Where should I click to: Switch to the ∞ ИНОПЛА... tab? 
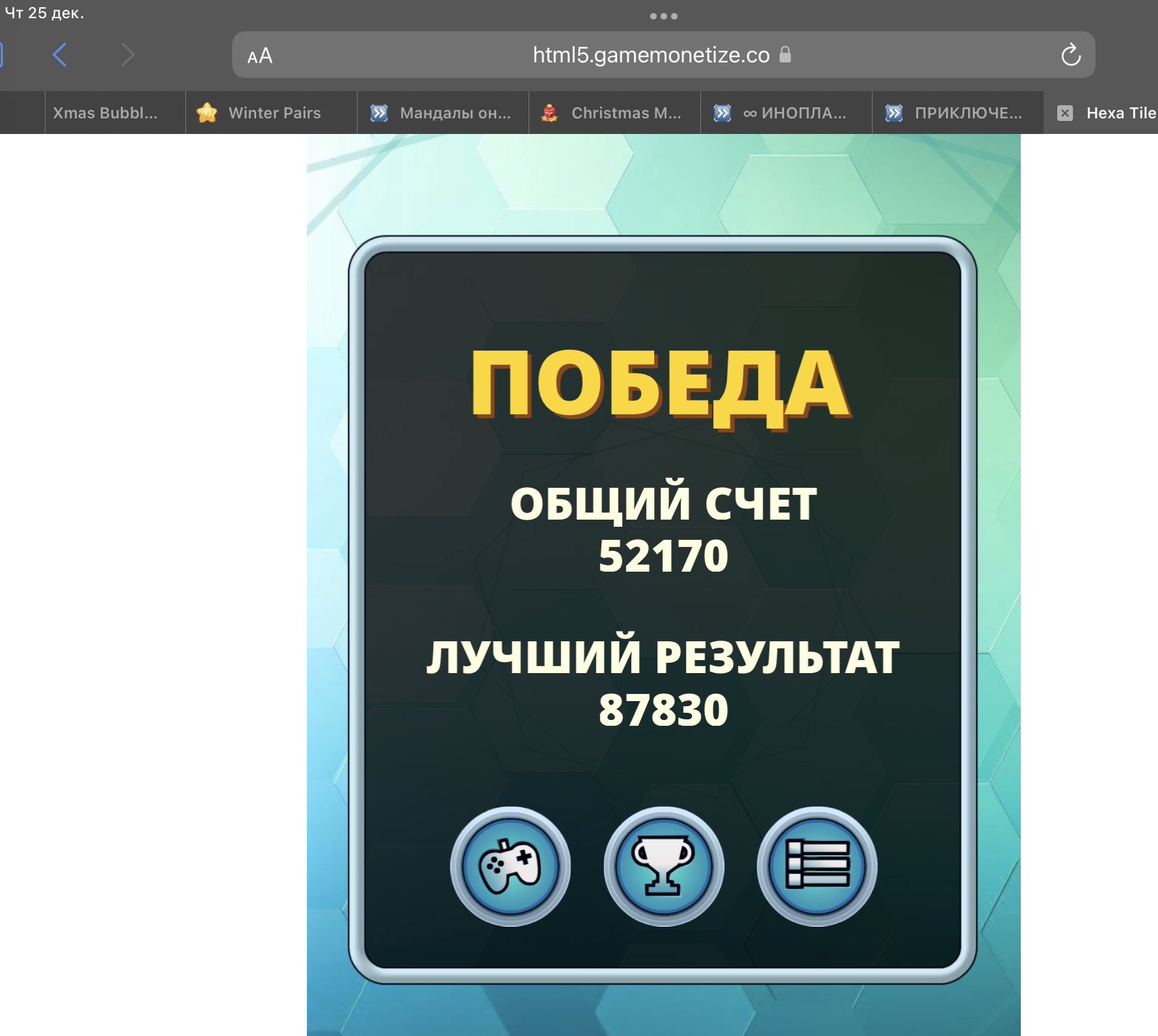coord(795,113)
